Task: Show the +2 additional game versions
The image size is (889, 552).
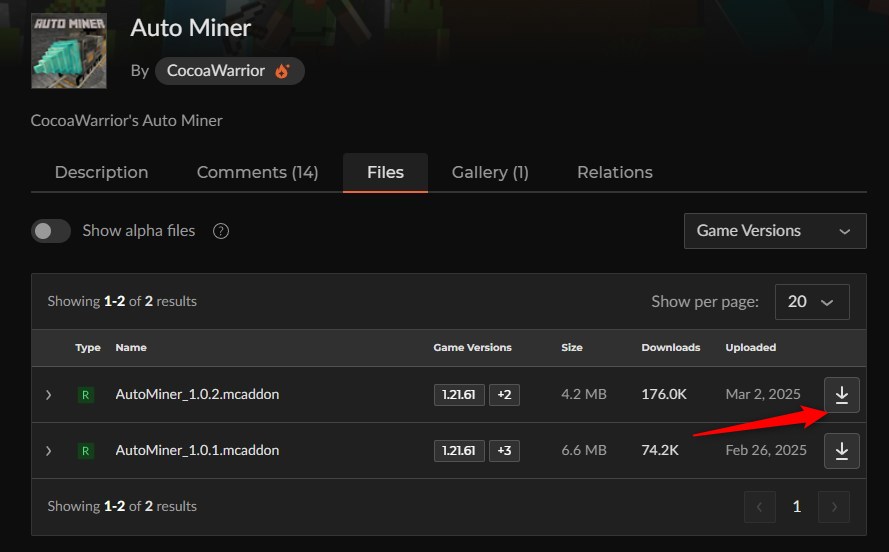Action: coord(504,394)
